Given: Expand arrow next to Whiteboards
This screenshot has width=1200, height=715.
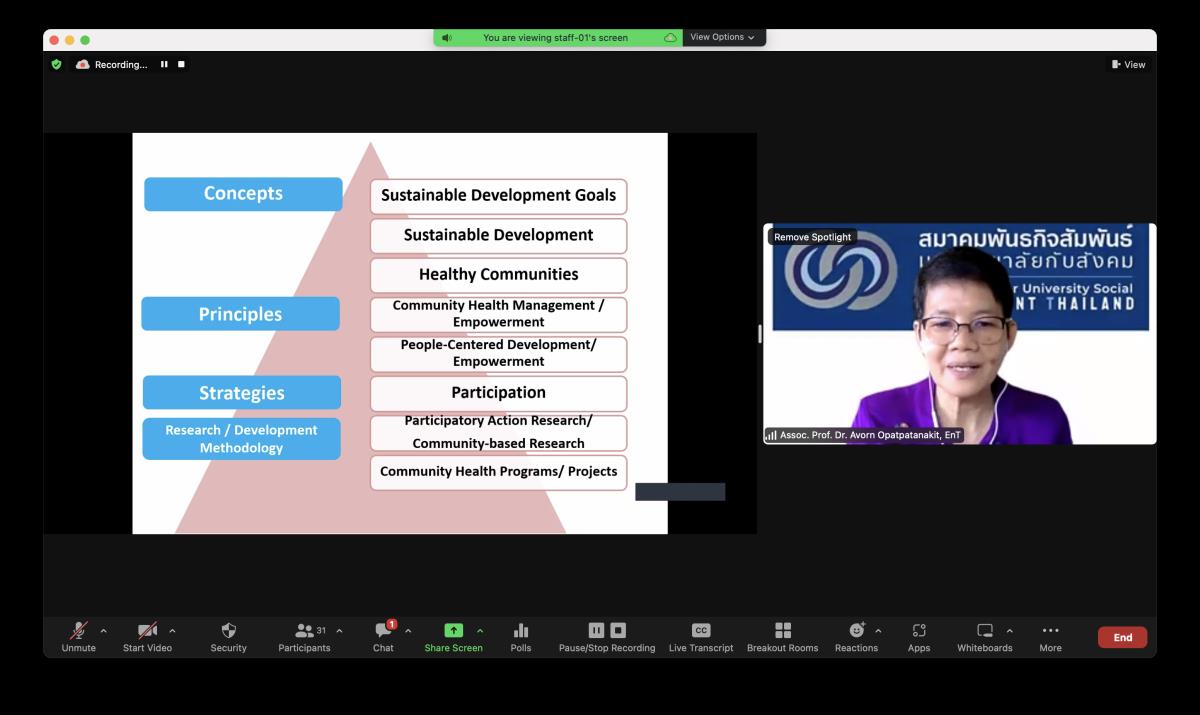Looking at the screenshot, I should point(1009,631).
